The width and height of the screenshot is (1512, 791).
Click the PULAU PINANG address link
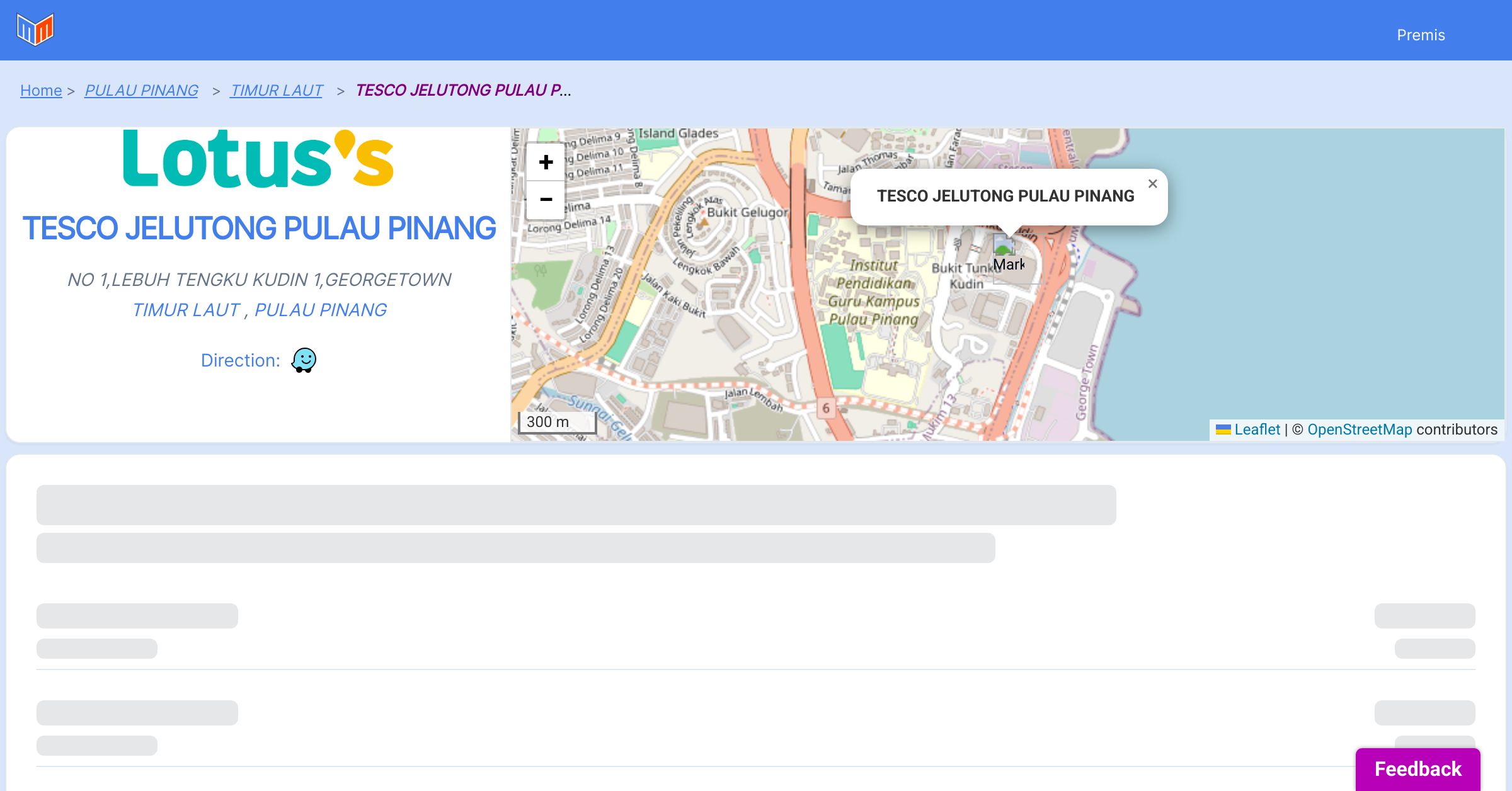tap(321, 310)
